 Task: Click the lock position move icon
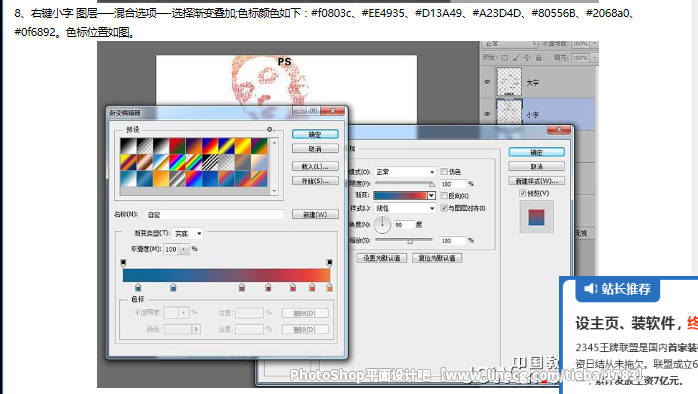pyautogui.click(x=527, y=58)
